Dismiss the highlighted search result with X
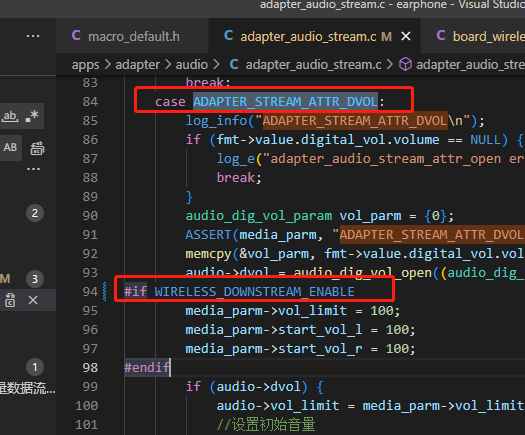525x435 pixels. tap(33, 300)
